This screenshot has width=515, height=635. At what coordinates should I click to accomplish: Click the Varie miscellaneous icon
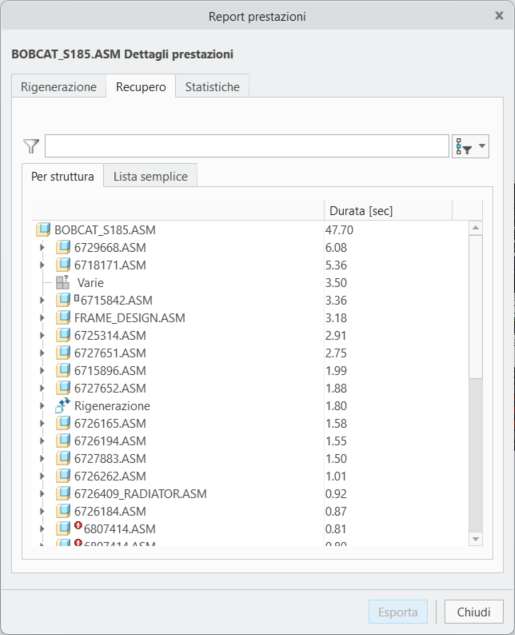[63, 282]
